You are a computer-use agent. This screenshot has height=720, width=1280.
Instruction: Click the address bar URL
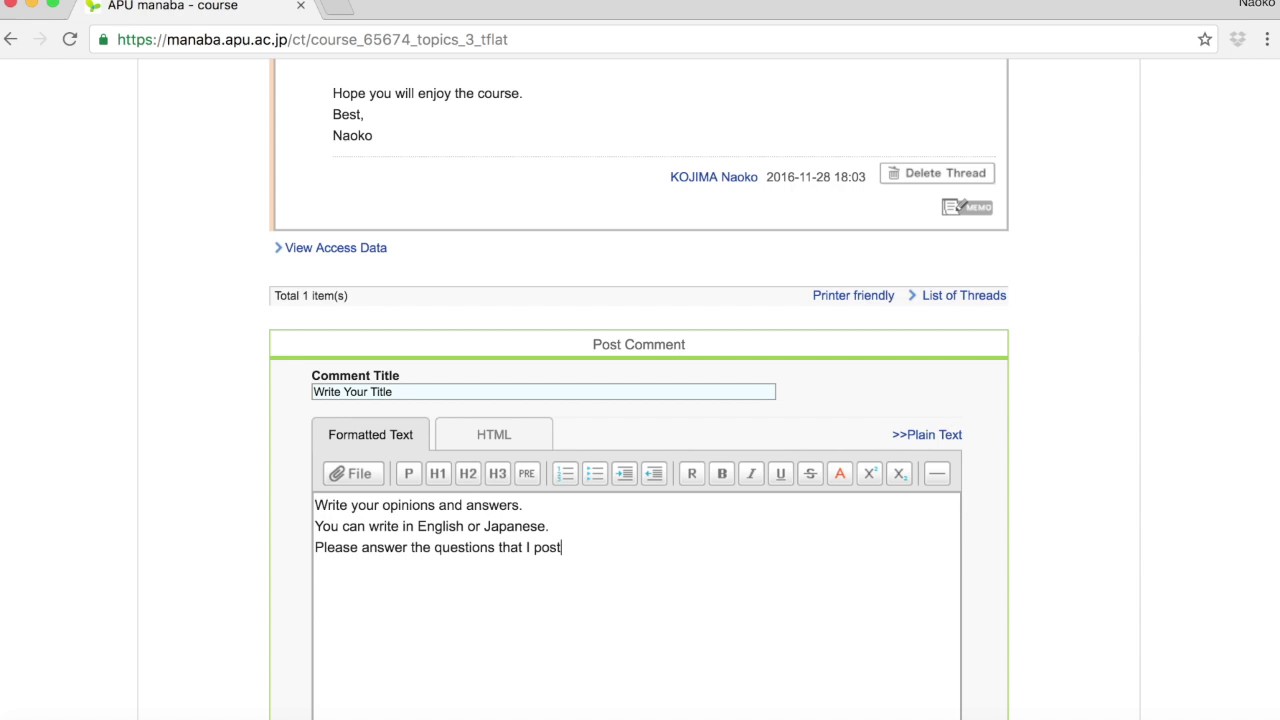pyautogui.click(x=312, y=39)
